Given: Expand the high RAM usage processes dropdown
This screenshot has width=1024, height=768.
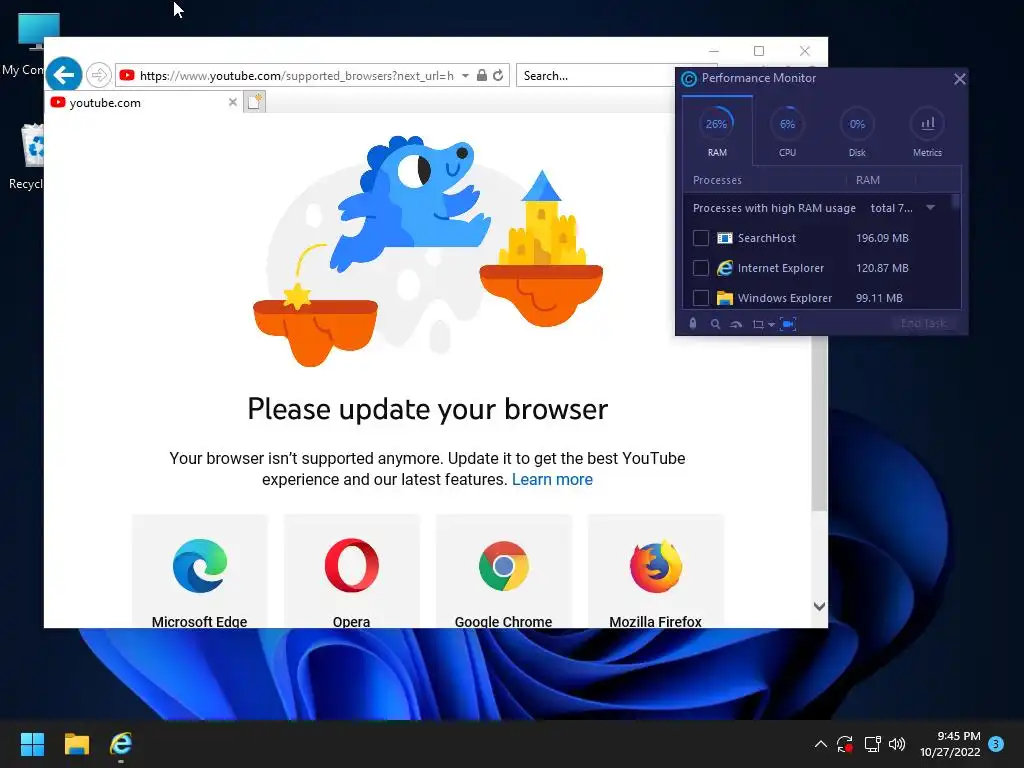Looking at the screenshot, I should click(931, 208).
